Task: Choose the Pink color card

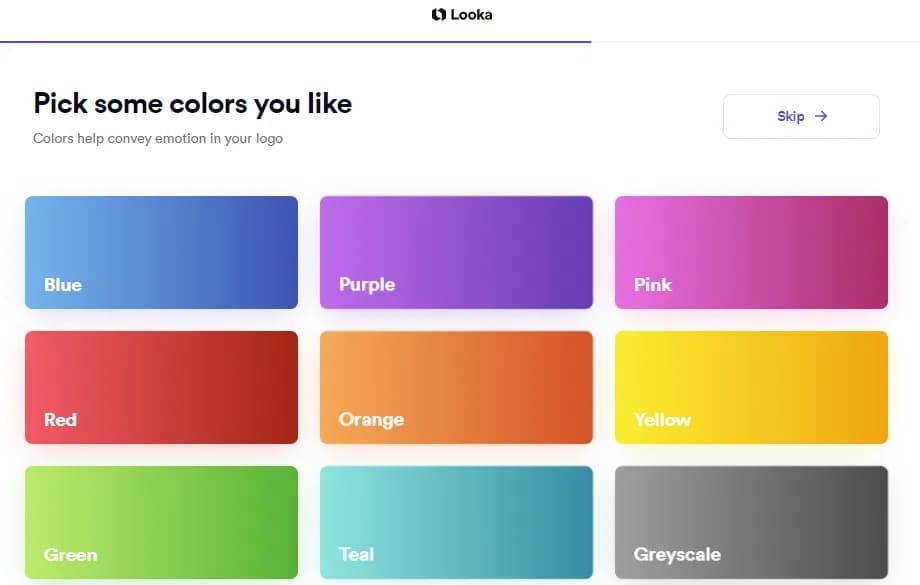Action: [x=751, y=252]
